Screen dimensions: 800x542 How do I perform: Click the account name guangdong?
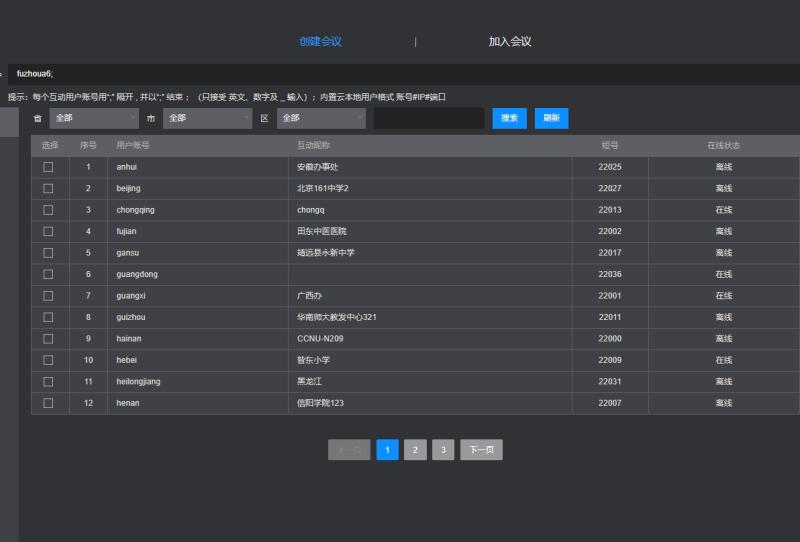tap(137, 274)
